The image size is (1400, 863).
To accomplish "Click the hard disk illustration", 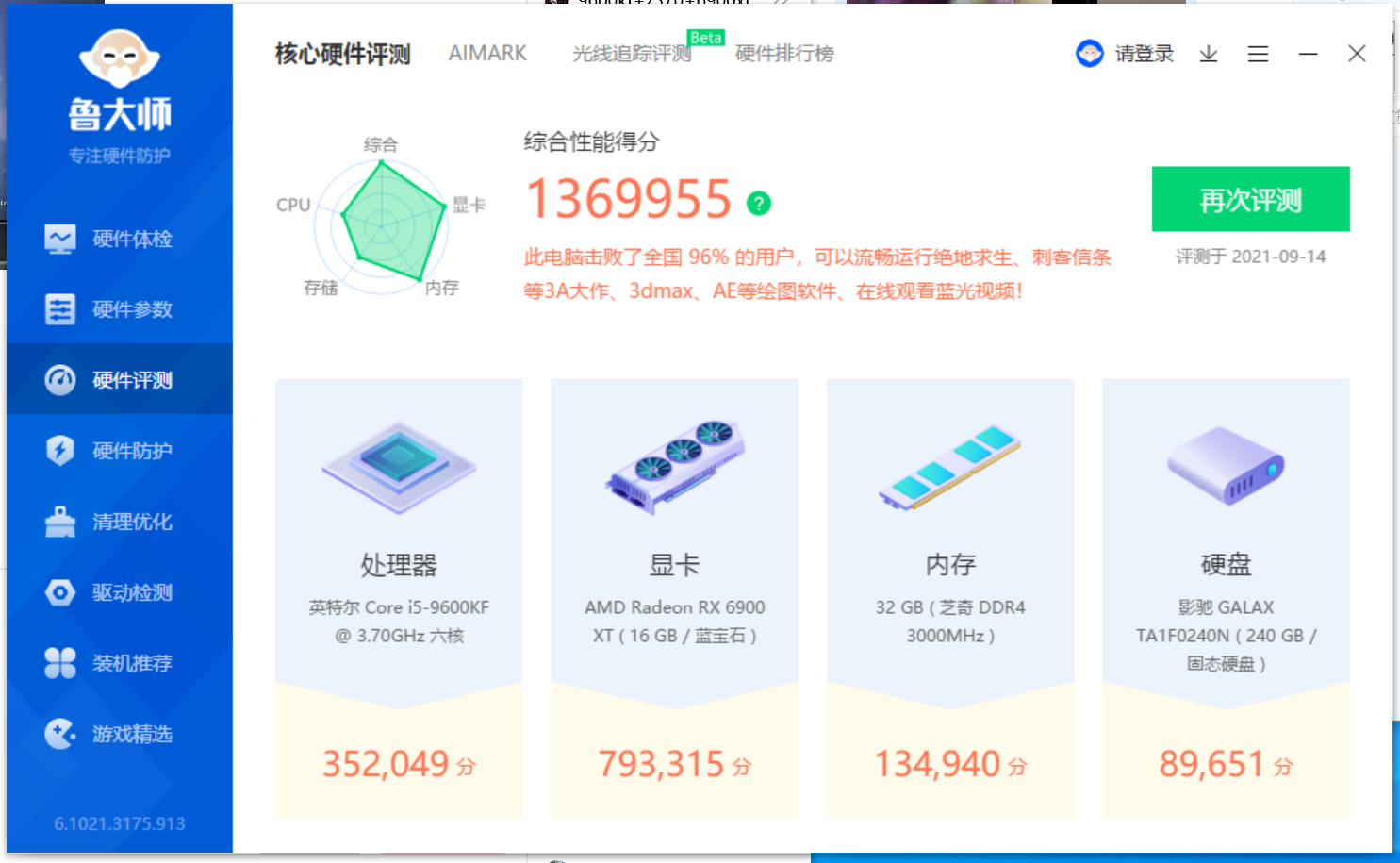I will click(1226, 466).
